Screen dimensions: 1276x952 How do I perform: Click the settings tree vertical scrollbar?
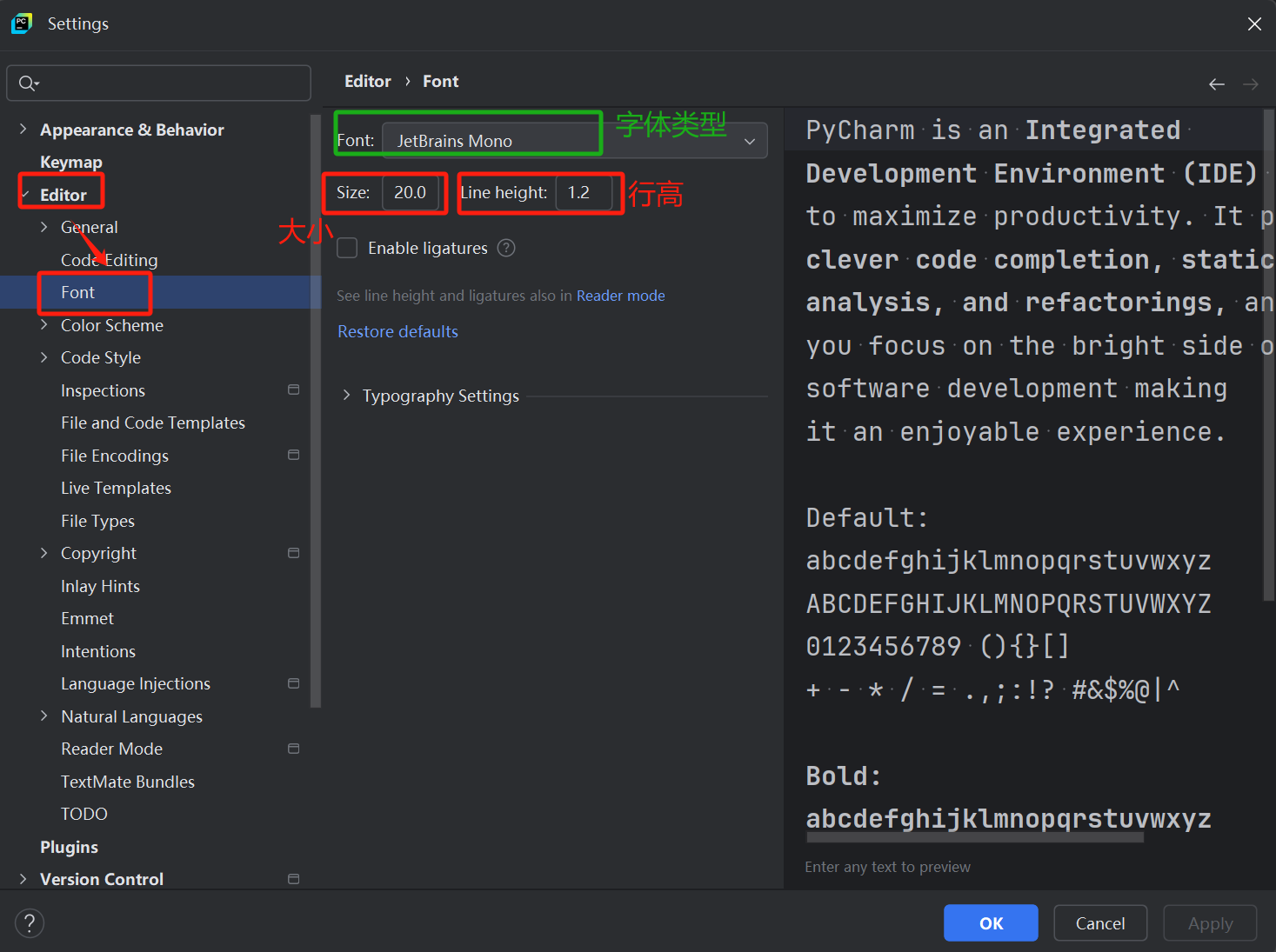[316, 410]
